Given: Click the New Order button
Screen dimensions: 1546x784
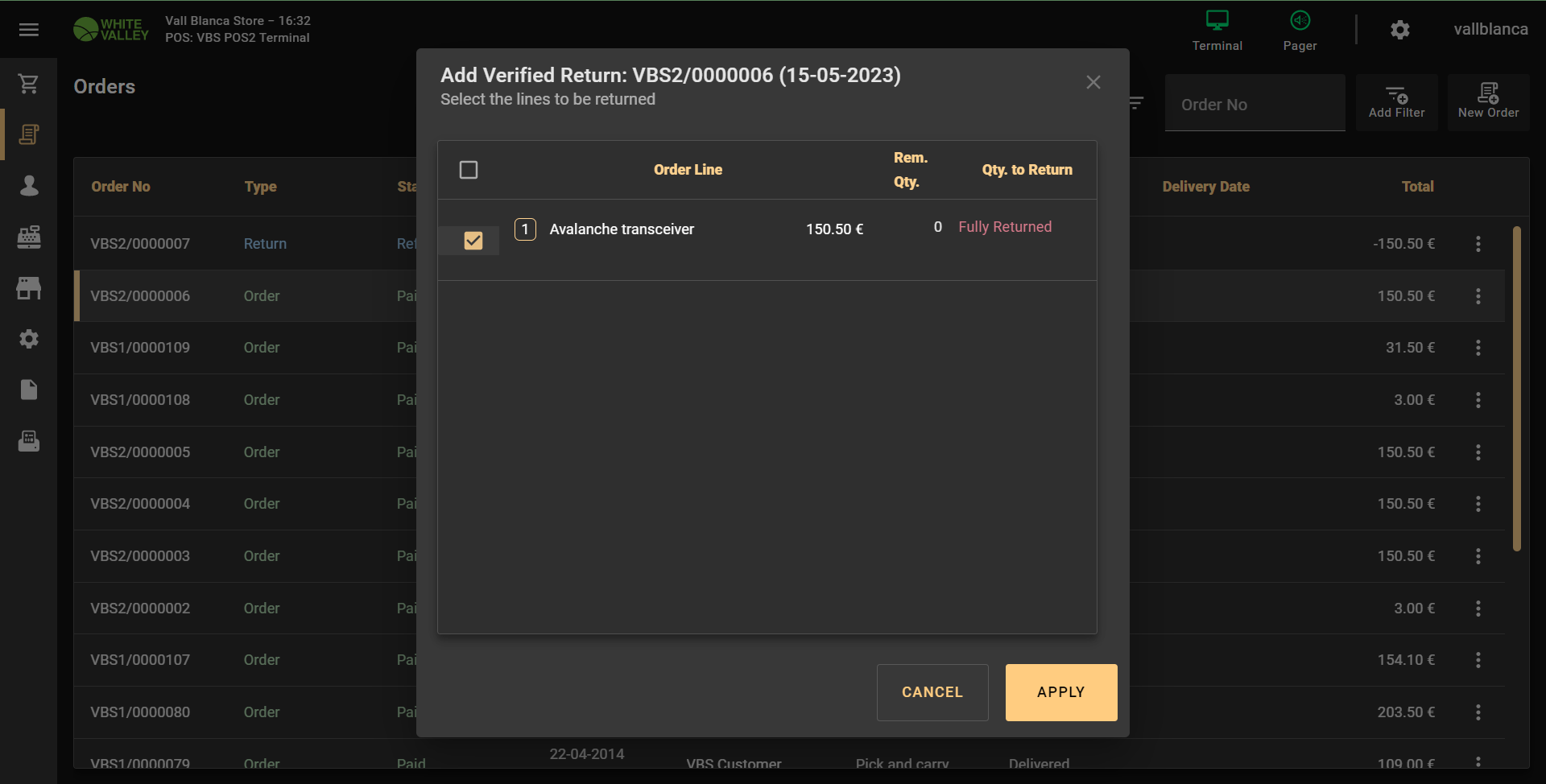Looking at the screenshot, I should pyautogui.click(x=1488, y=102).
